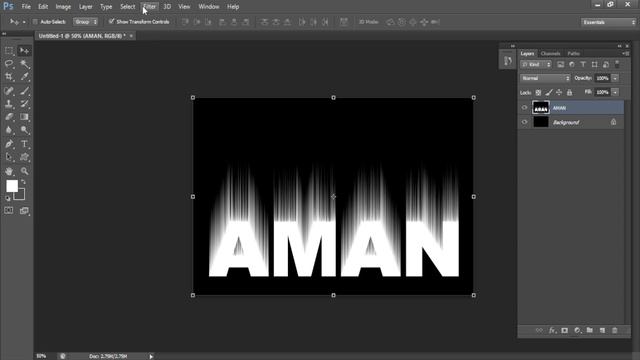Switch to the Paths tab
Screen dimensions: 640x360
pyautogui.click(x=573, y=53)
